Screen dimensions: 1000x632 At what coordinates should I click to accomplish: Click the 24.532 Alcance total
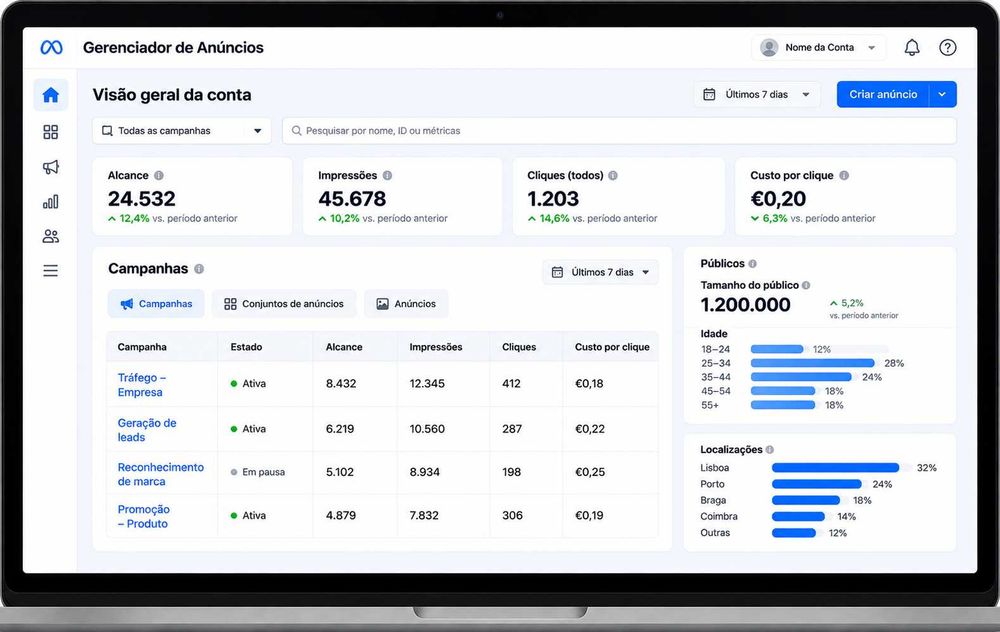tap(142, 199)
